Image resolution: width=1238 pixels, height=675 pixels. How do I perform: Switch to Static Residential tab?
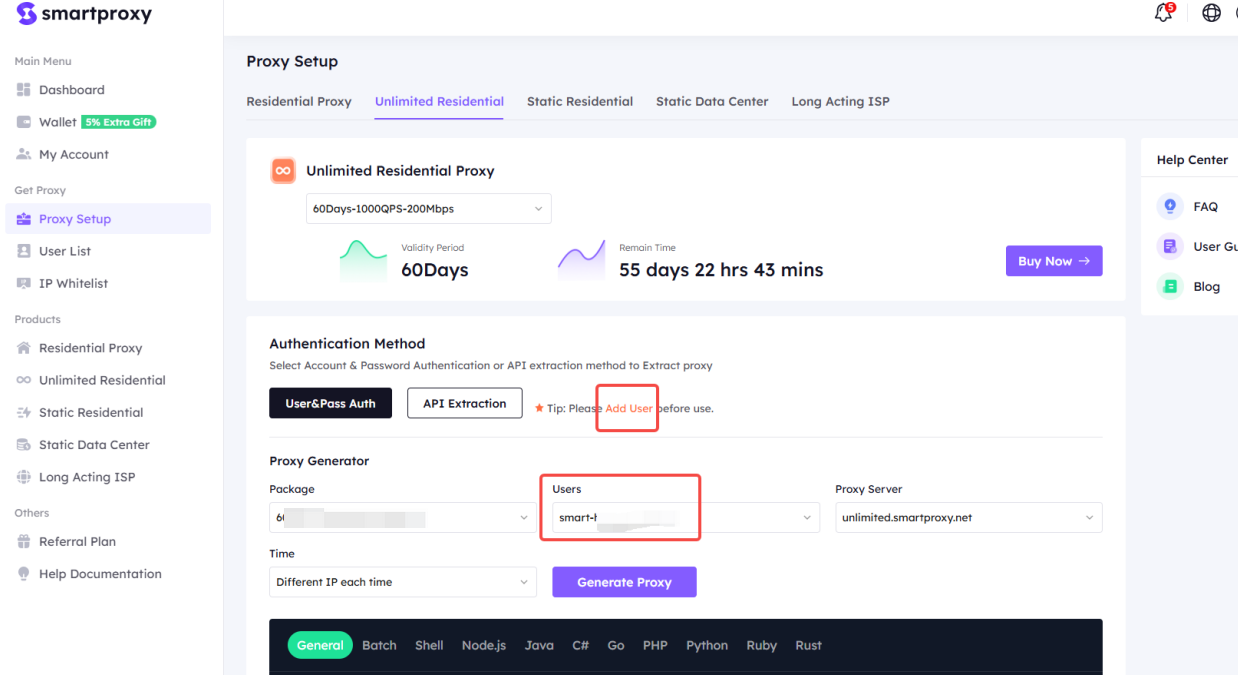[580, 101]
